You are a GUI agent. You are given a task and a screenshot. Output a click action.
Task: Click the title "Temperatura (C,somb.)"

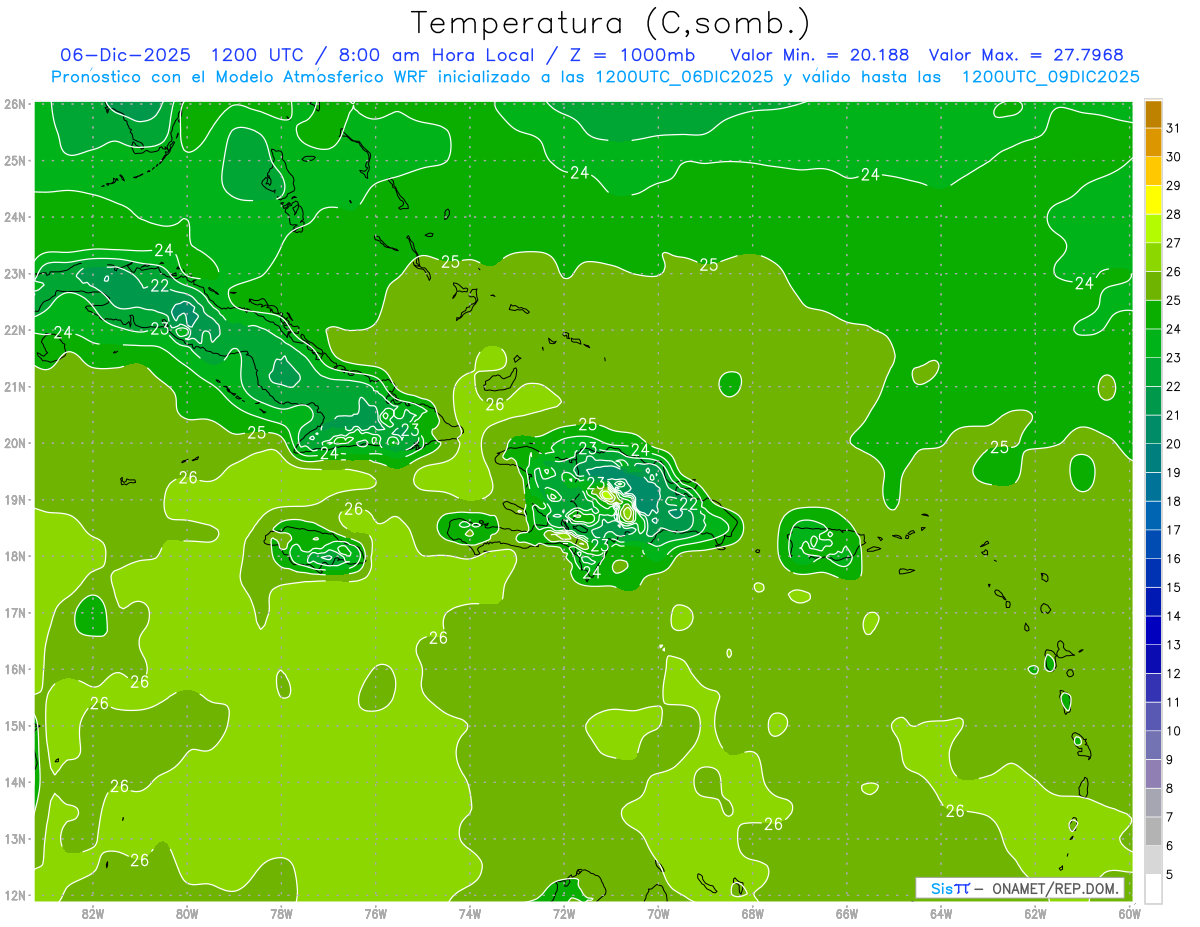pyautogui.click(x=611, y=23)
